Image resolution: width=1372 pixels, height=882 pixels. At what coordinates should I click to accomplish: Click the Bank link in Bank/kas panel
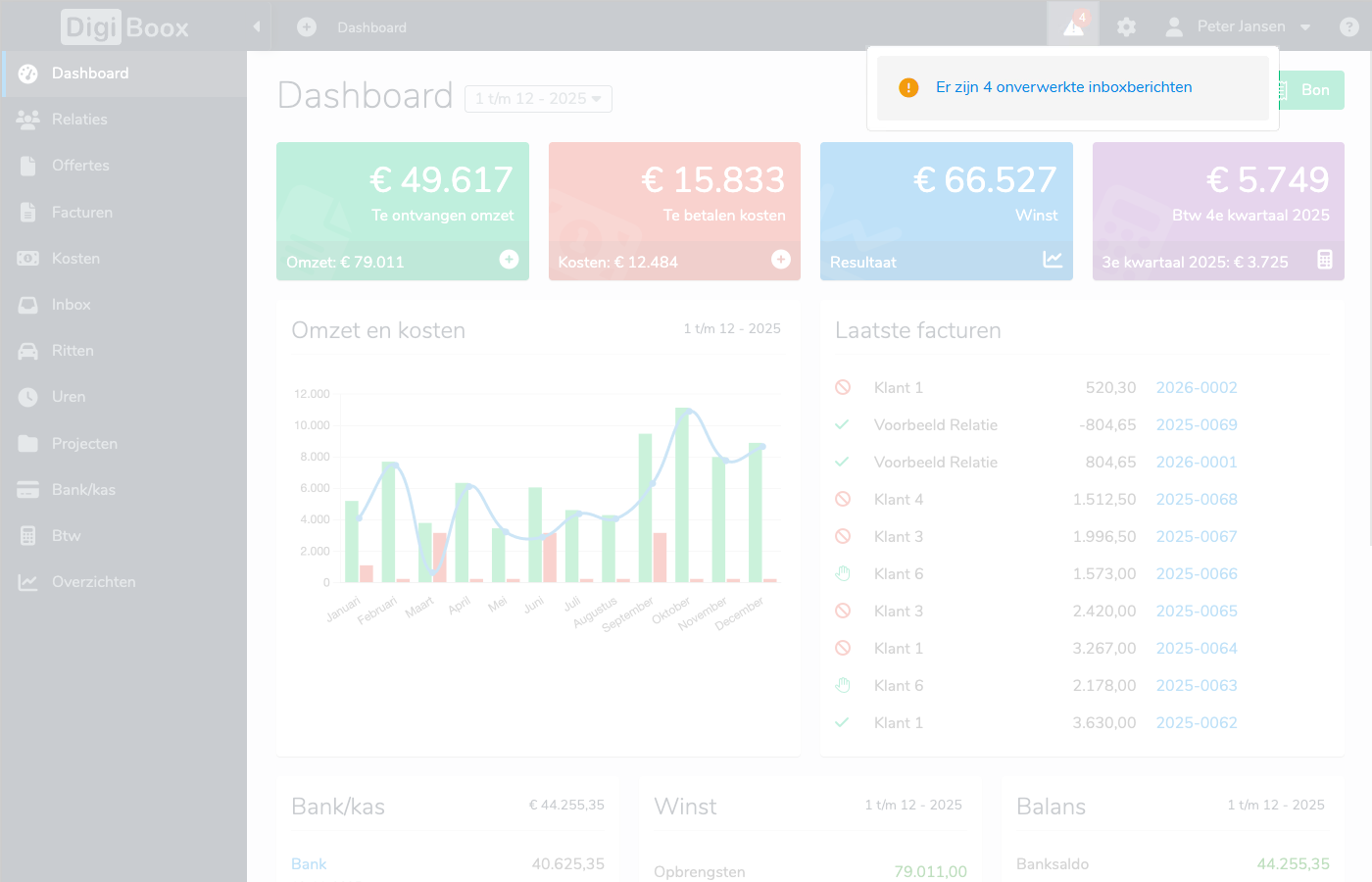(x=309, y=864)
